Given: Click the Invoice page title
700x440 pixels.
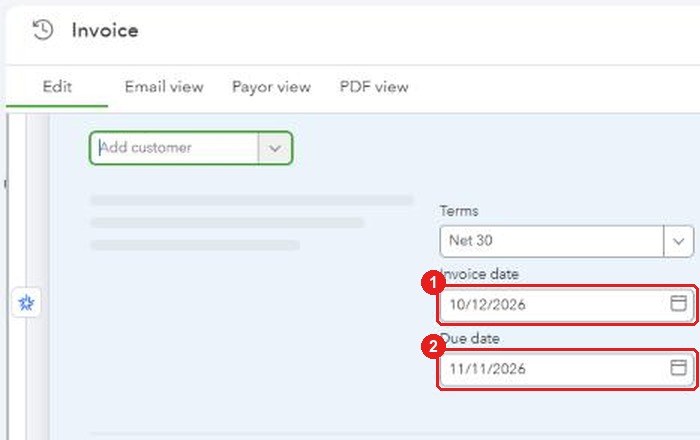Looking at the screenshot, I should point(105,31).
